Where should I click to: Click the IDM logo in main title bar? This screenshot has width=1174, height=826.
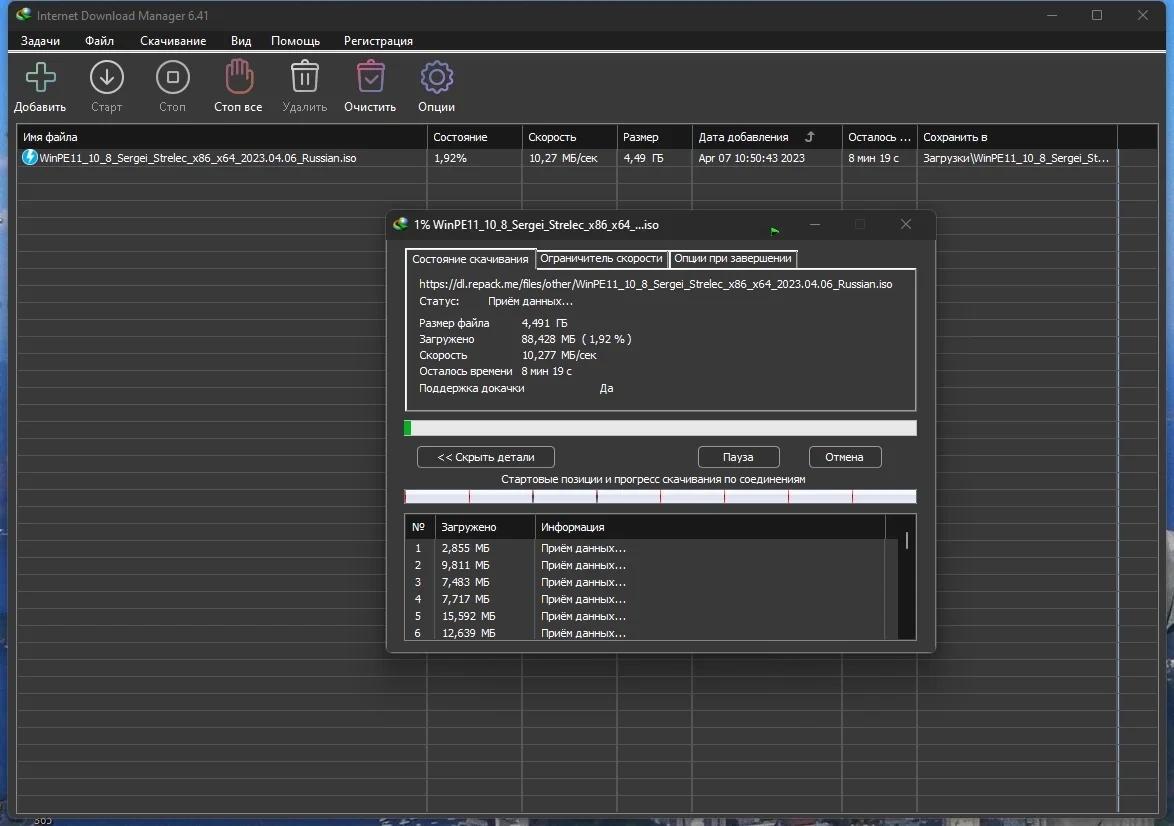[x=23, y=14]
